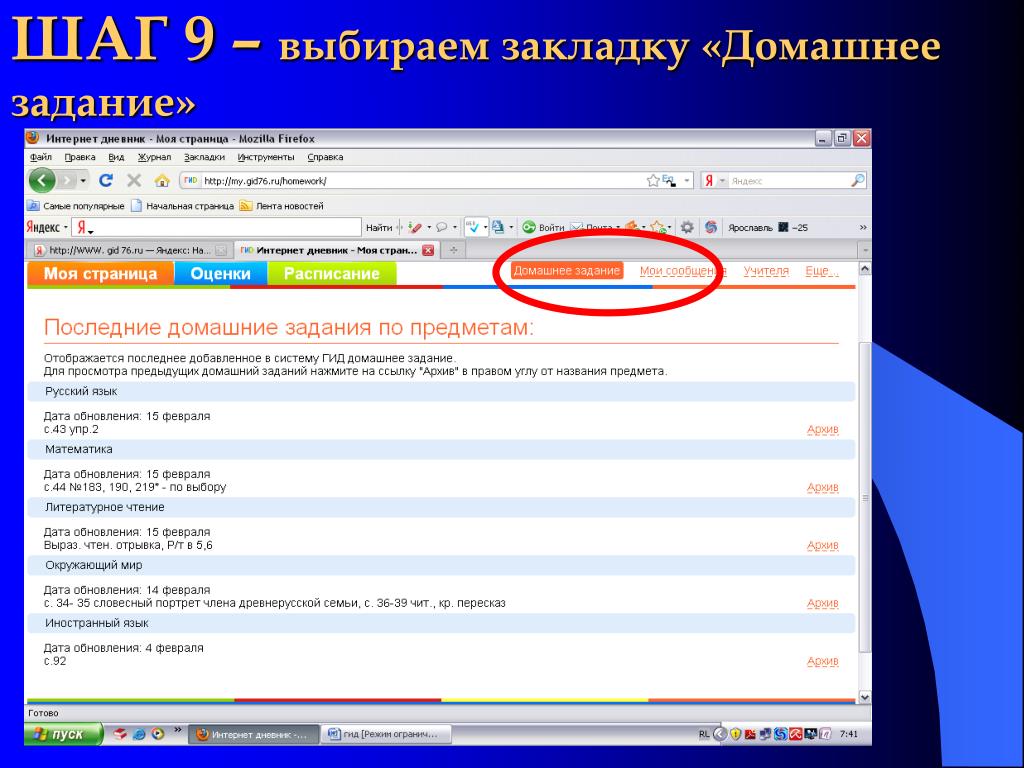The image size is (1024, 768).
Task: Click the Yandex bar favorites star icon
Action: click(658, 227)
